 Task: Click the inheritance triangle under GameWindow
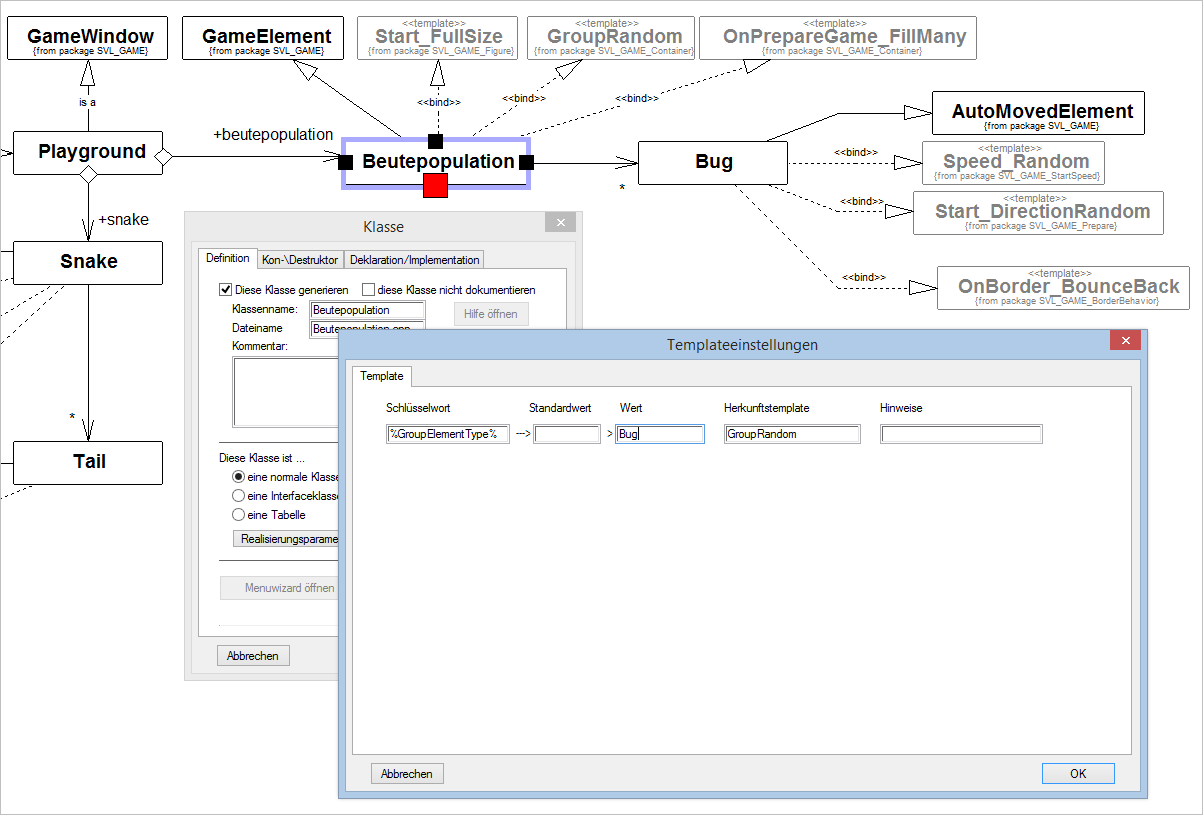(x=88, y=70)
